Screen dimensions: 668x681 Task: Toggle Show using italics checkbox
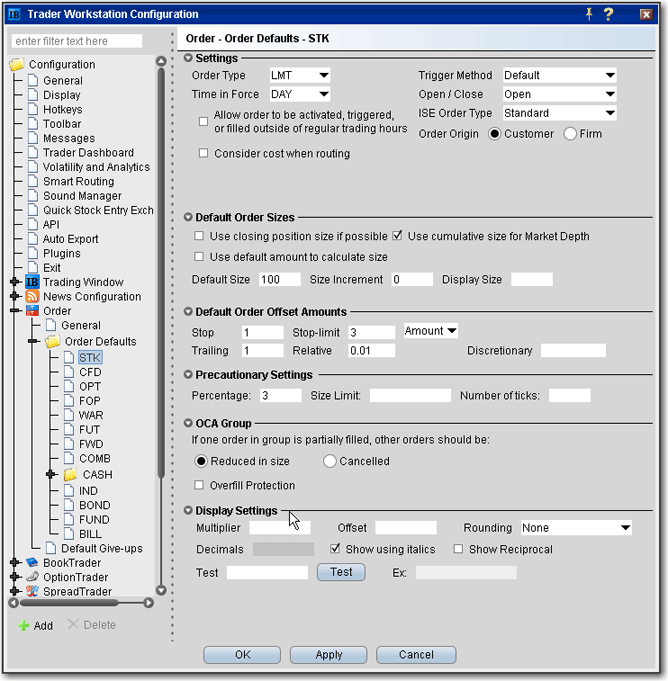(x=334, y=549)
